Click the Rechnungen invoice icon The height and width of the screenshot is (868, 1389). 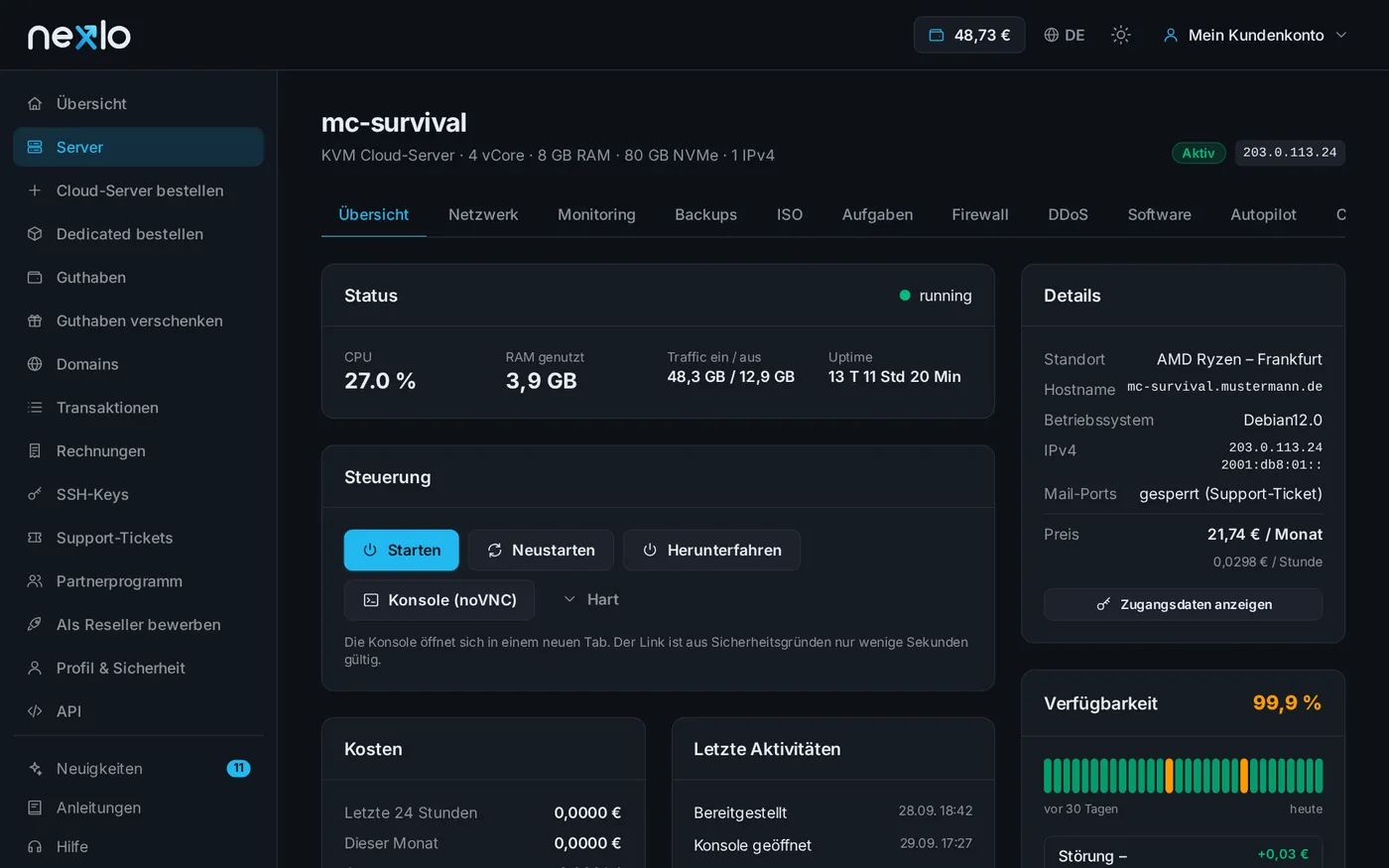coord(35,451)
